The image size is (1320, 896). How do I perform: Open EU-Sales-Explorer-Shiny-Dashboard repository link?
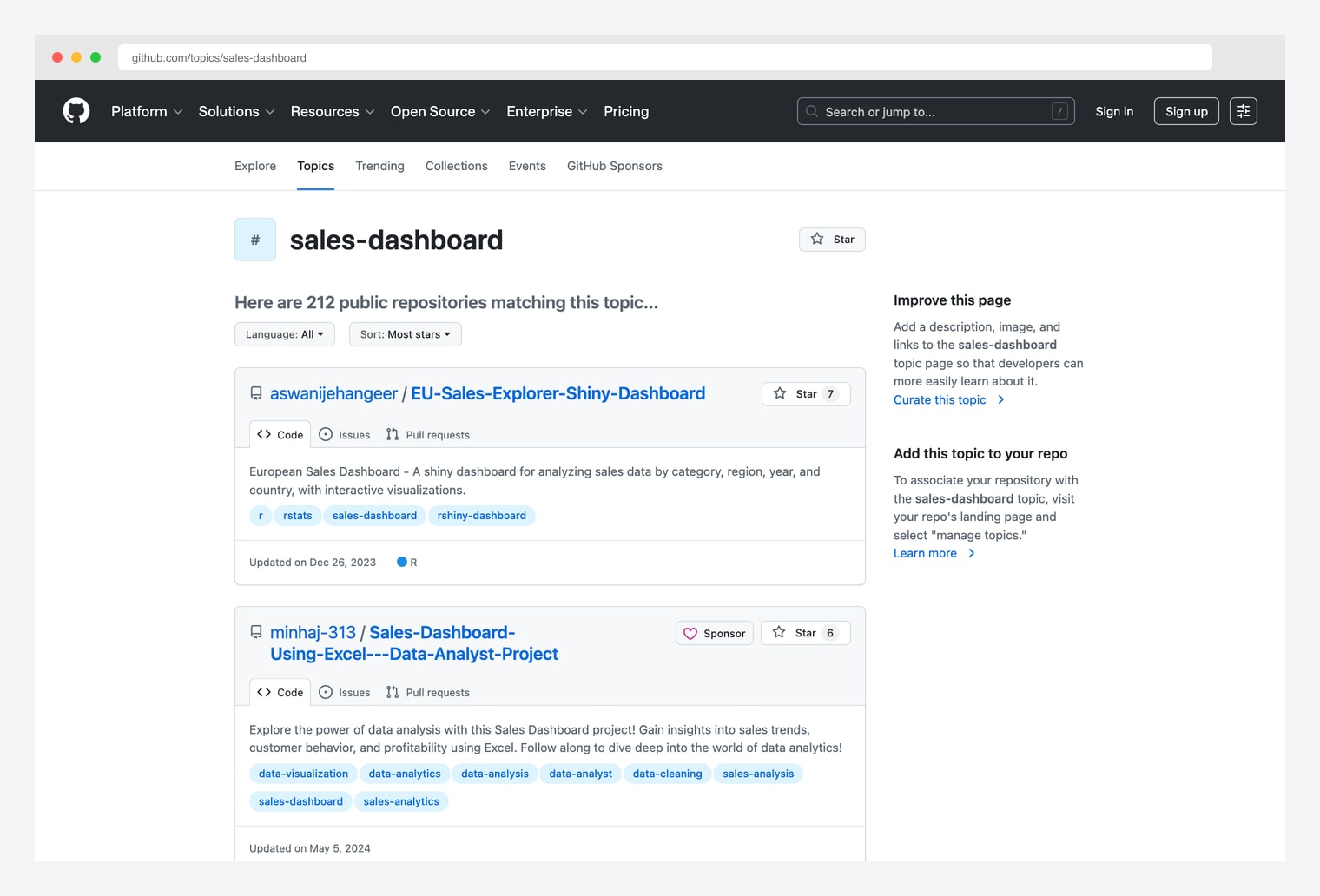[x=558, y=393]
